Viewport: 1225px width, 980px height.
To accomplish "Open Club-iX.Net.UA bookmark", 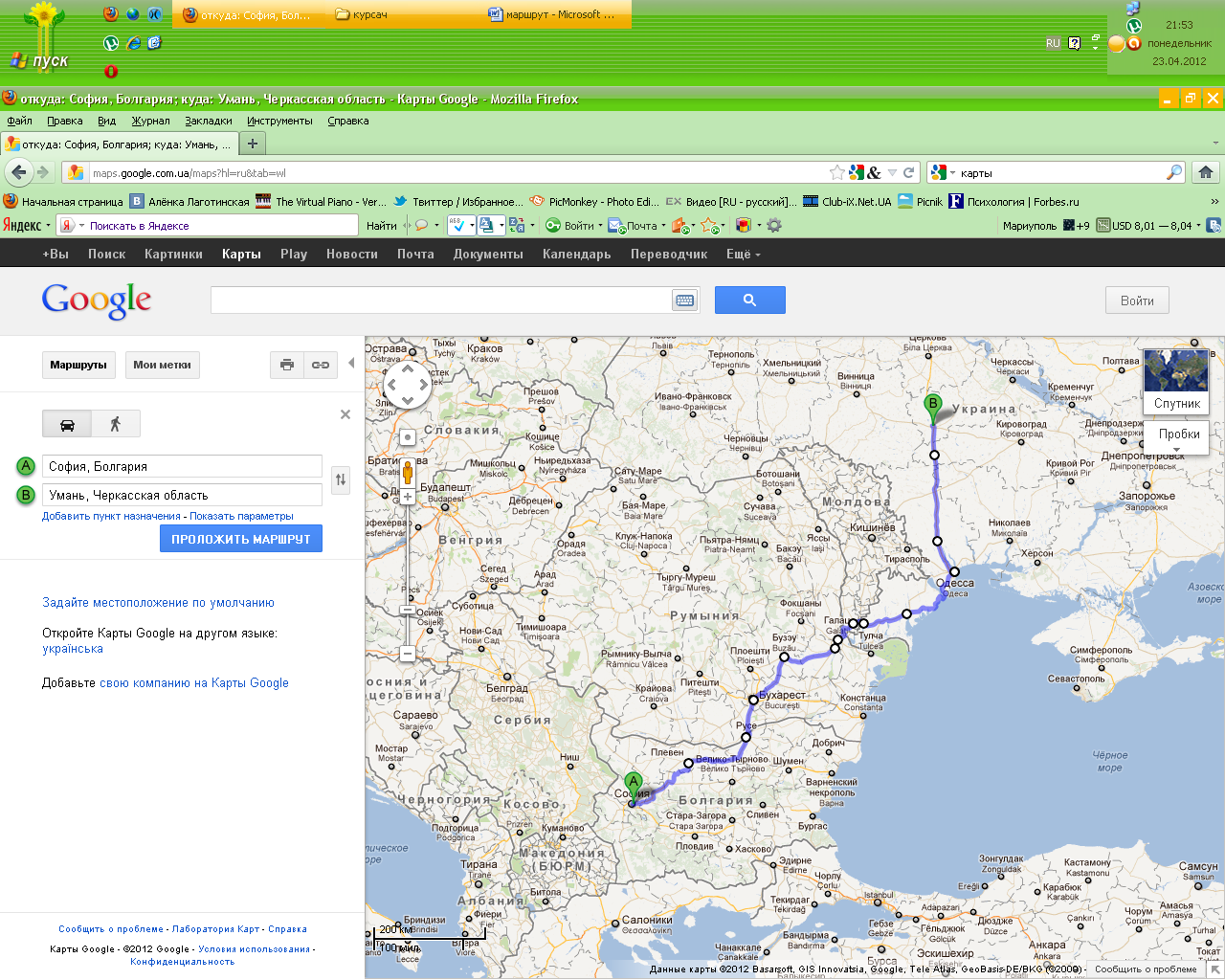I will click(848, 201).
